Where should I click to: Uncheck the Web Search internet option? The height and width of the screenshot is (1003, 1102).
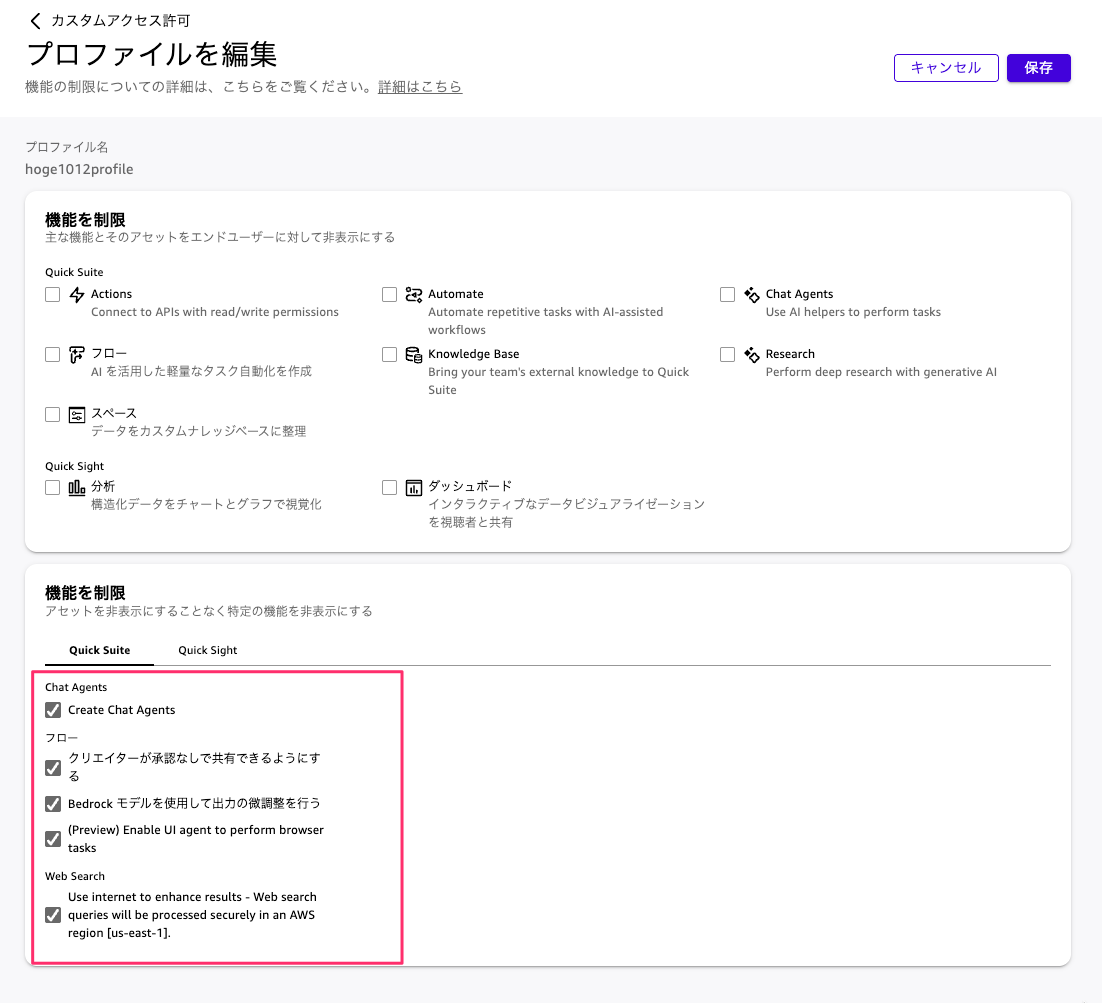(x=53, y=915)
